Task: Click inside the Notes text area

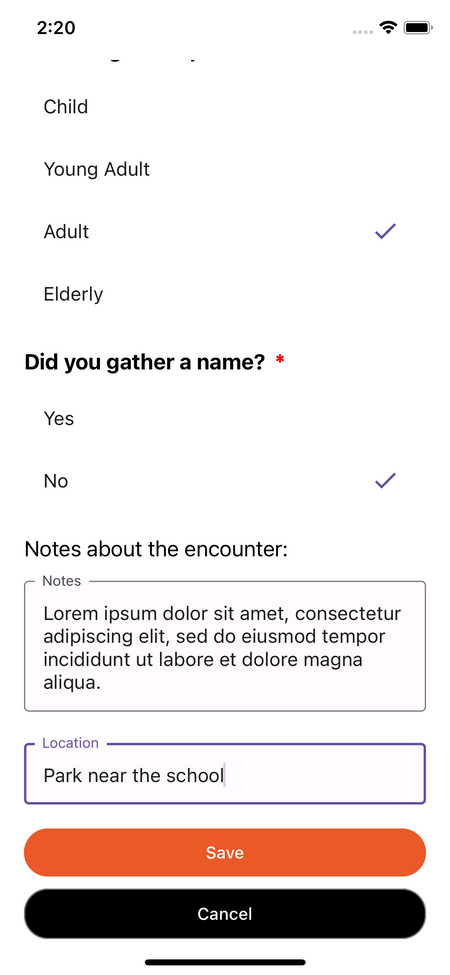Action: 225,647
